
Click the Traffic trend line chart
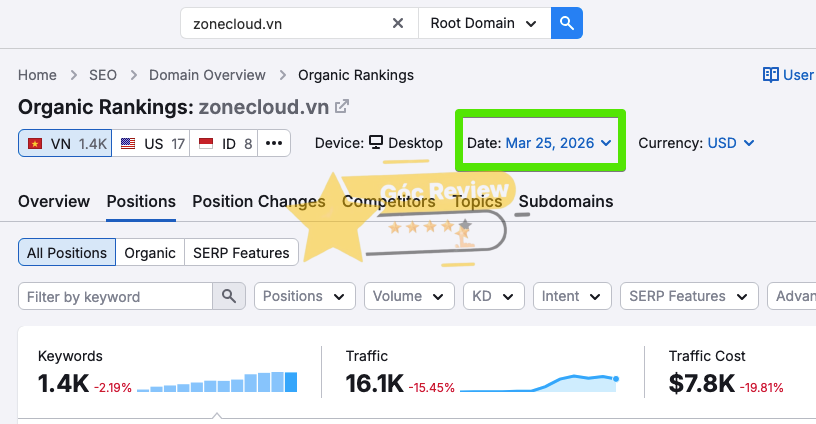coord(539,383)
